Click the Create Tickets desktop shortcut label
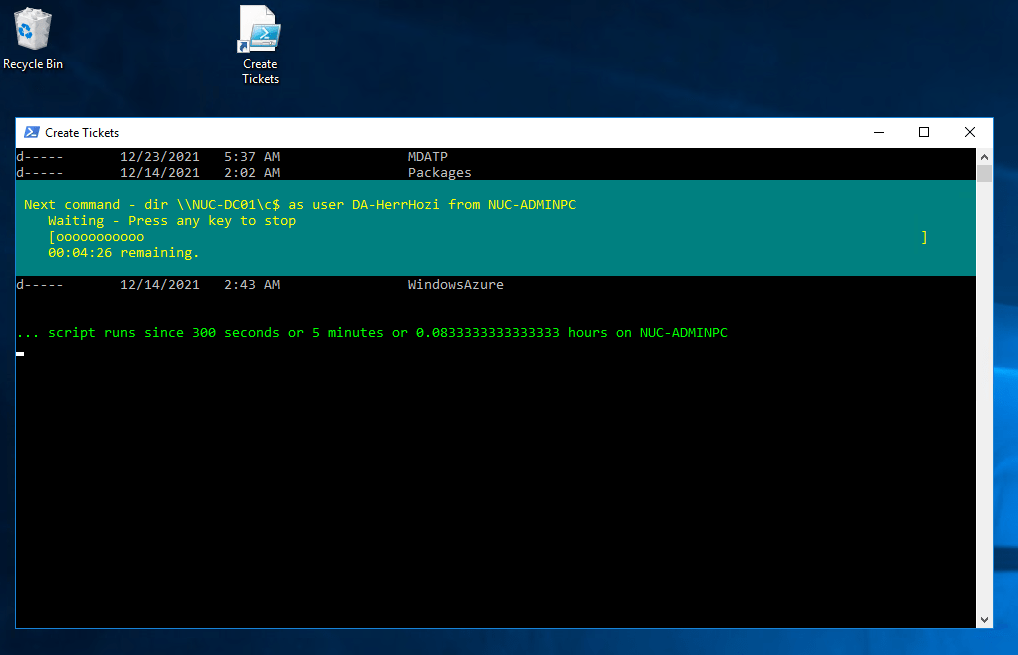The image size is (1018, 655). click(260, 71)
